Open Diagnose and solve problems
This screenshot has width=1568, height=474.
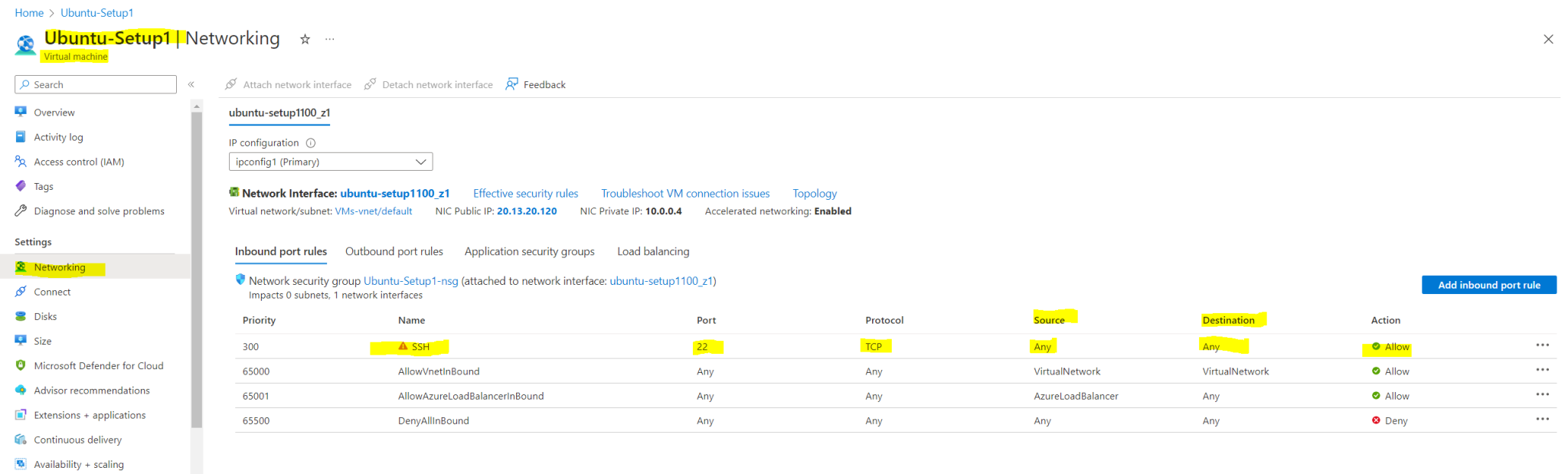point(99,211)
